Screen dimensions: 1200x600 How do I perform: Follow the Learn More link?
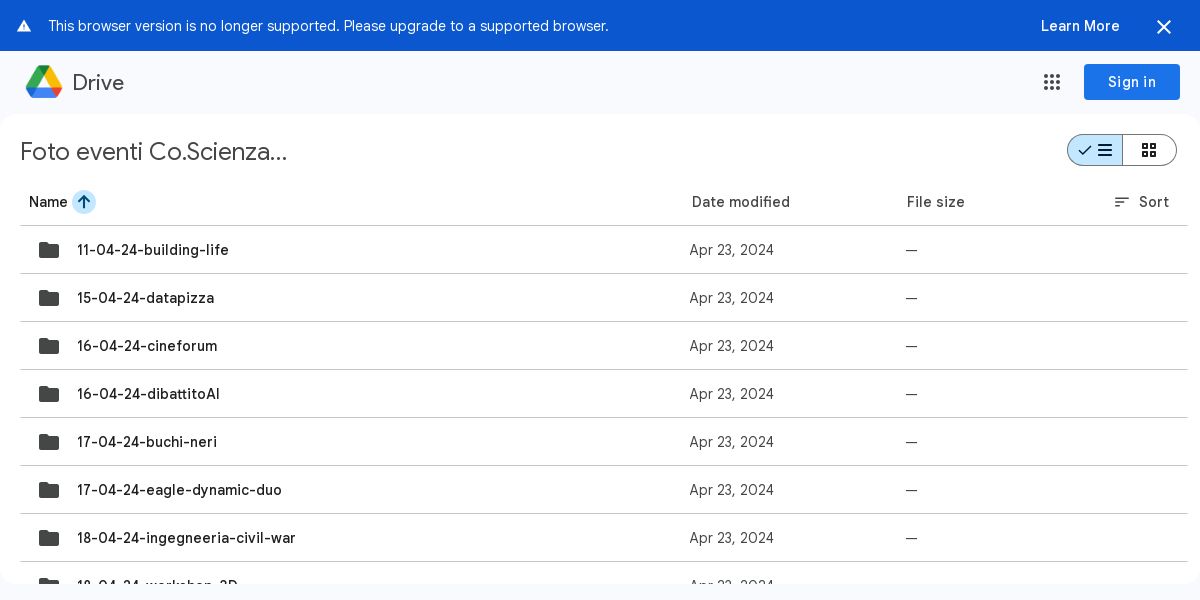(1079, 26)
